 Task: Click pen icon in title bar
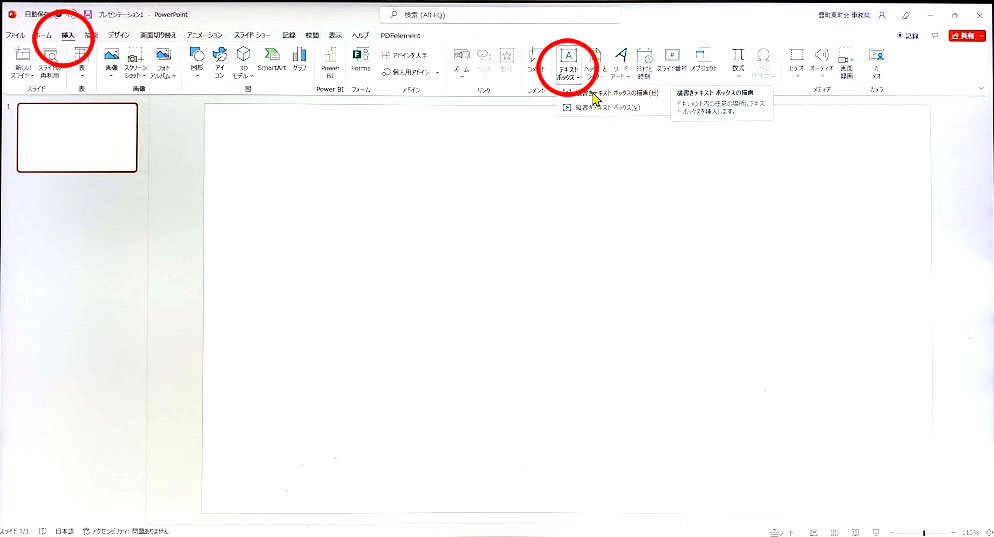(x=906, y=15)
